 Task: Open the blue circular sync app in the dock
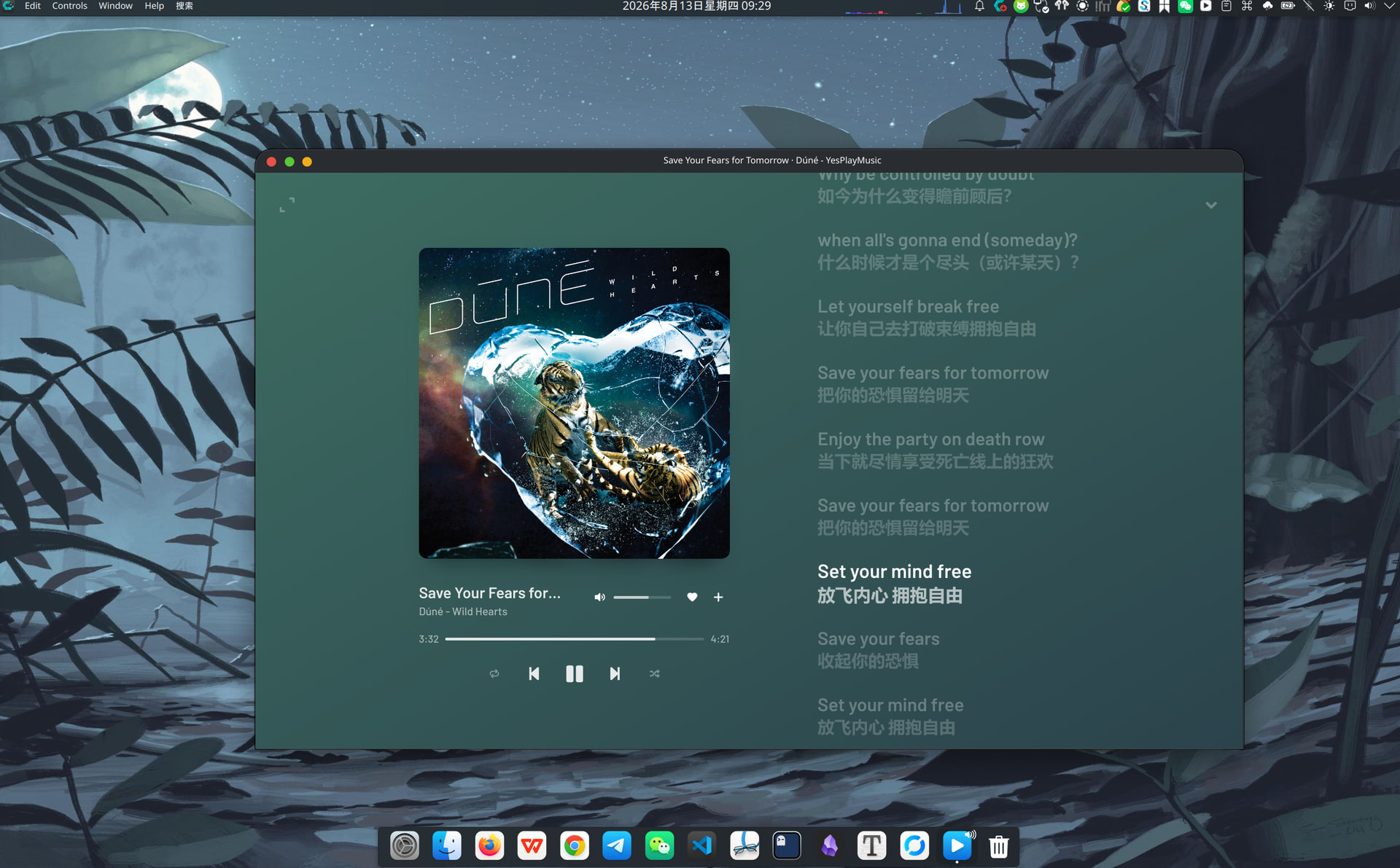[x=914, y=845]
